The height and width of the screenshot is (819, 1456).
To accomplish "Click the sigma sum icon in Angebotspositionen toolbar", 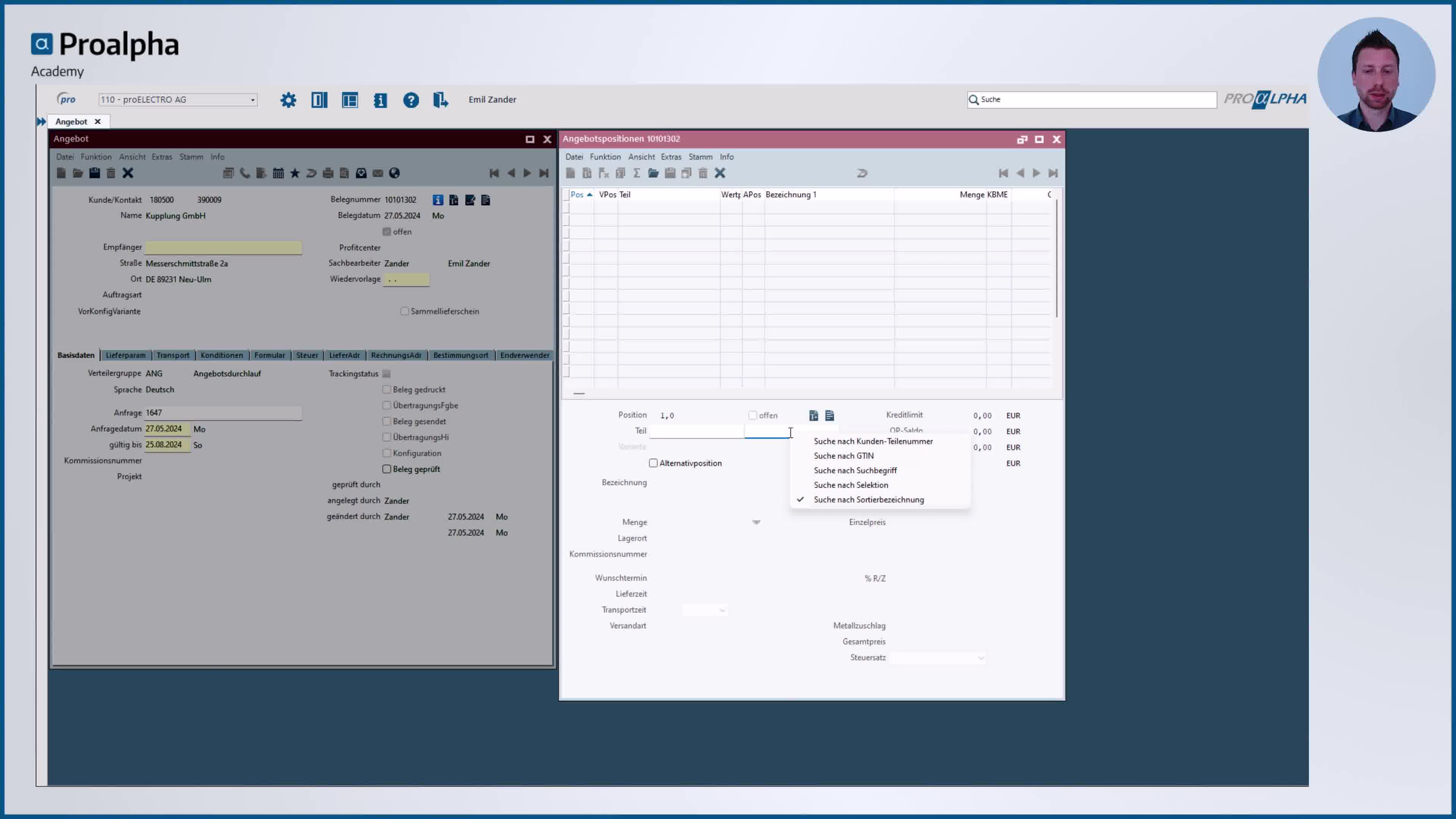I will (x=637, y=173).
